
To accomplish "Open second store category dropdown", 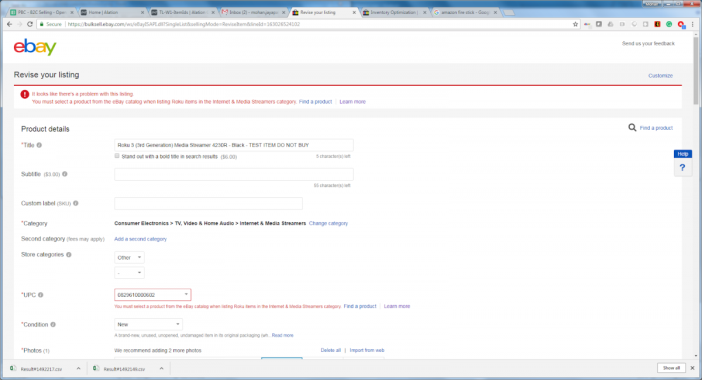I will pos(129,273).
